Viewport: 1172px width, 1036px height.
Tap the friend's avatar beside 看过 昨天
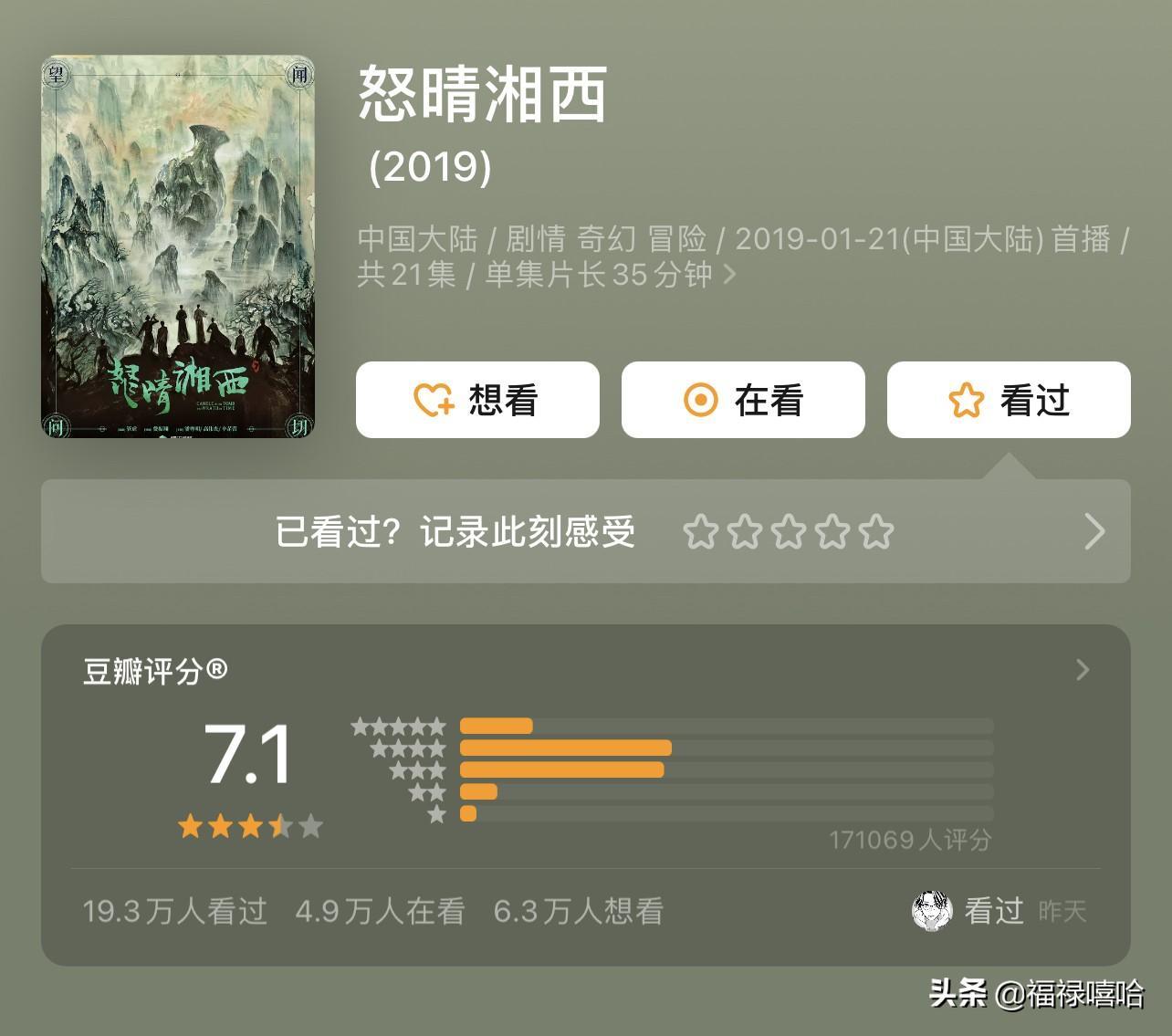[932, 911]
